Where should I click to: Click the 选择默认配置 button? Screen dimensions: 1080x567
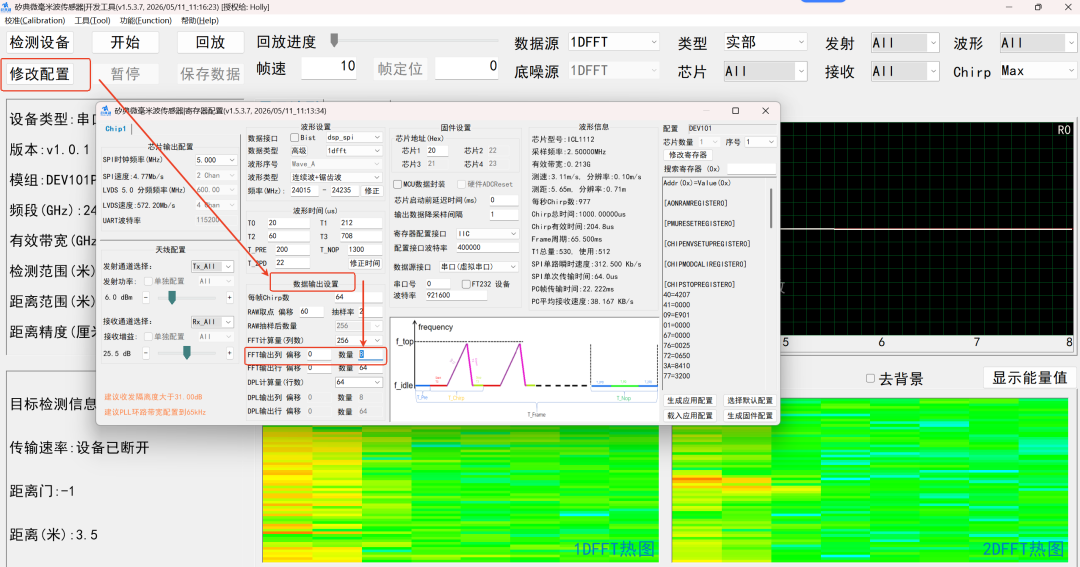[x=750, y=400]
